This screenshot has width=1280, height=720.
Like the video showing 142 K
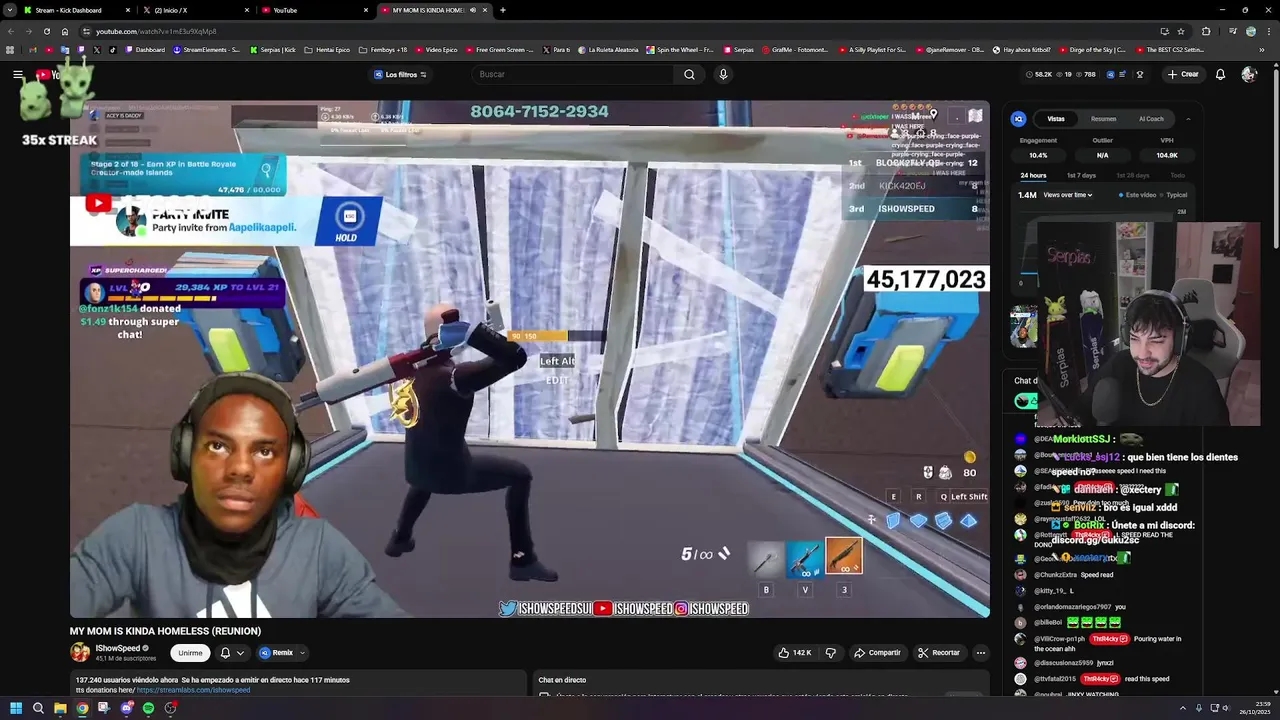pyautogui.click(x=795, y=653)
